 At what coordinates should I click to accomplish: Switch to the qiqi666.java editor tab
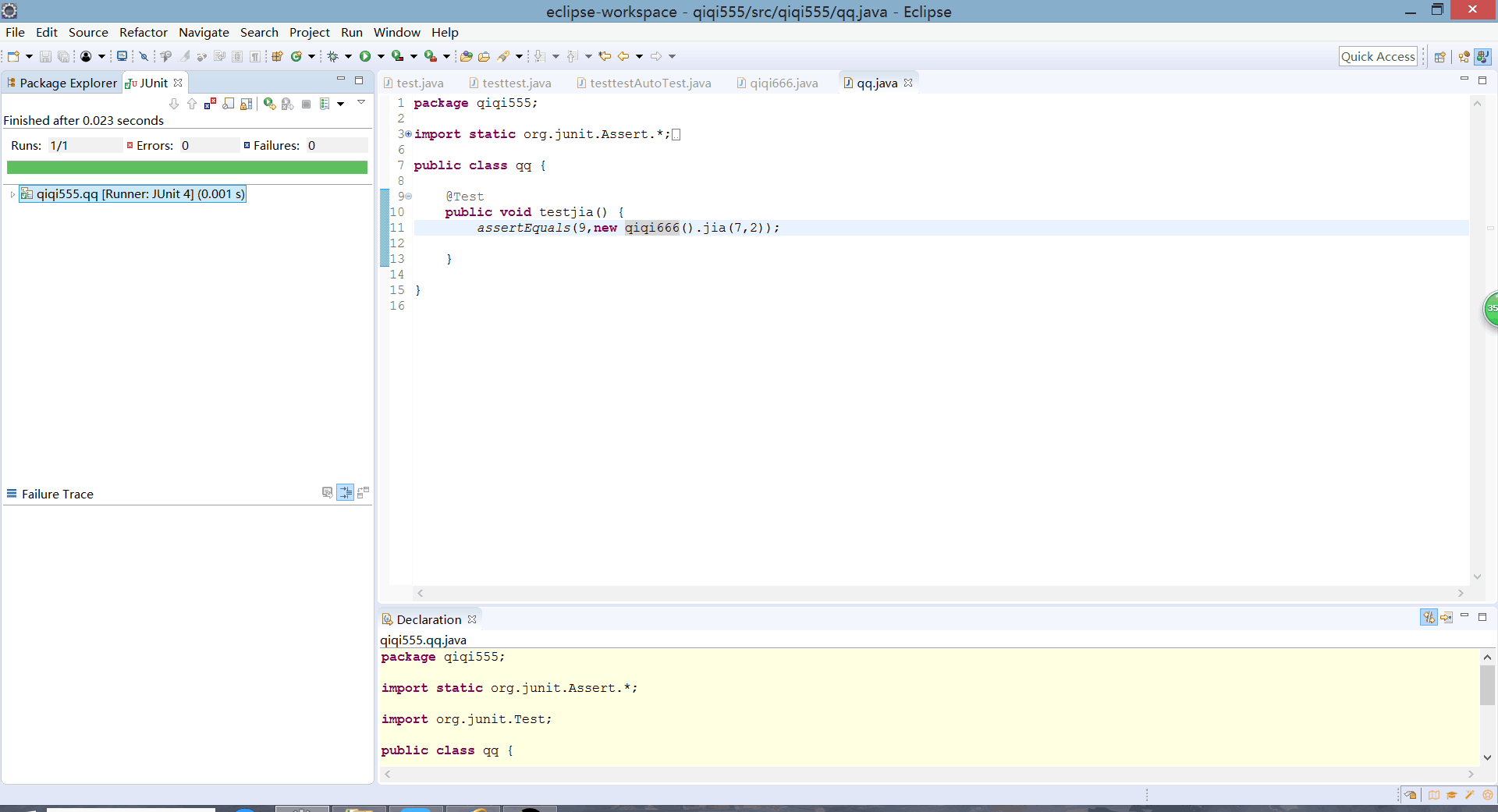pyautogui.click(x=777, y=83)
